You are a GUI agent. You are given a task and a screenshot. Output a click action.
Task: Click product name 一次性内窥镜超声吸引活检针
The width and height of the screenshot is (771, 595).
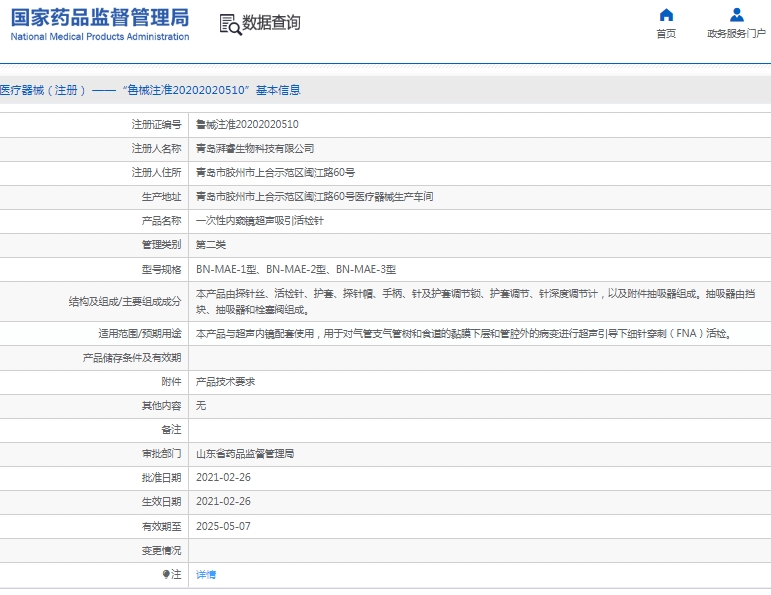260,221
